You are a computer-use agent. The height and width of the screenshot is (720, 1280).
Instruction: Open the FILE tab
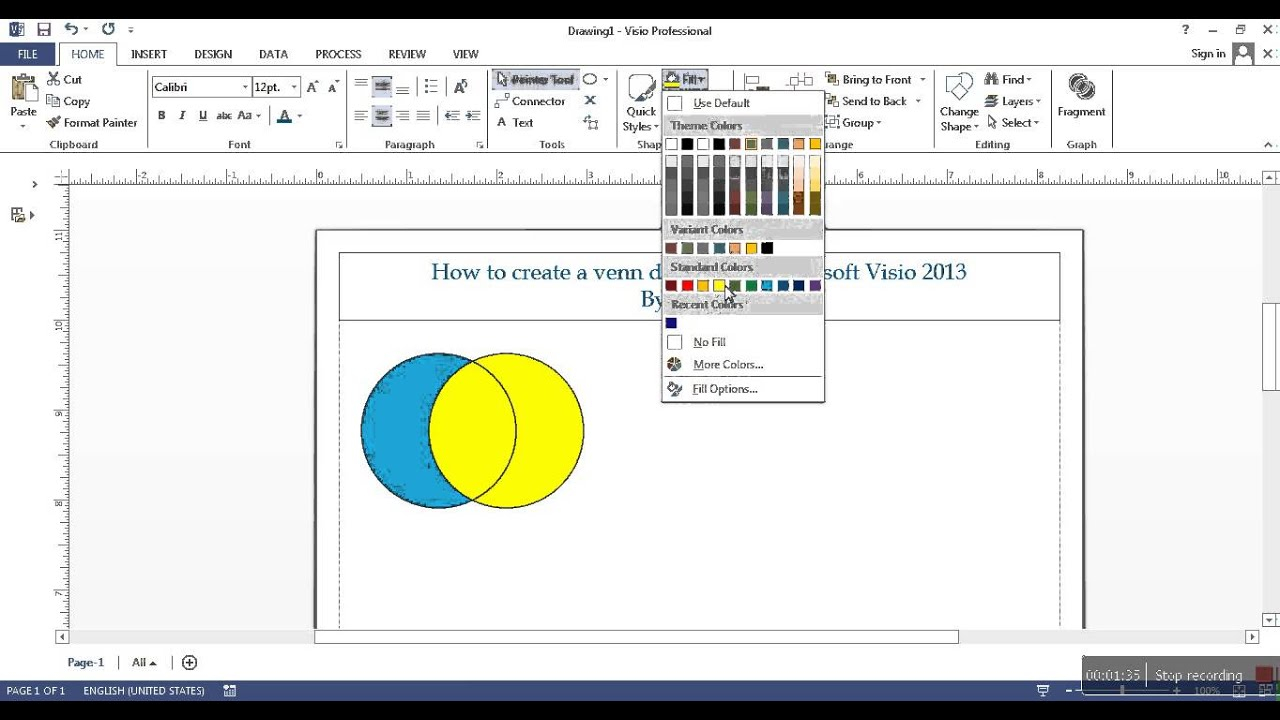[28, 54]
